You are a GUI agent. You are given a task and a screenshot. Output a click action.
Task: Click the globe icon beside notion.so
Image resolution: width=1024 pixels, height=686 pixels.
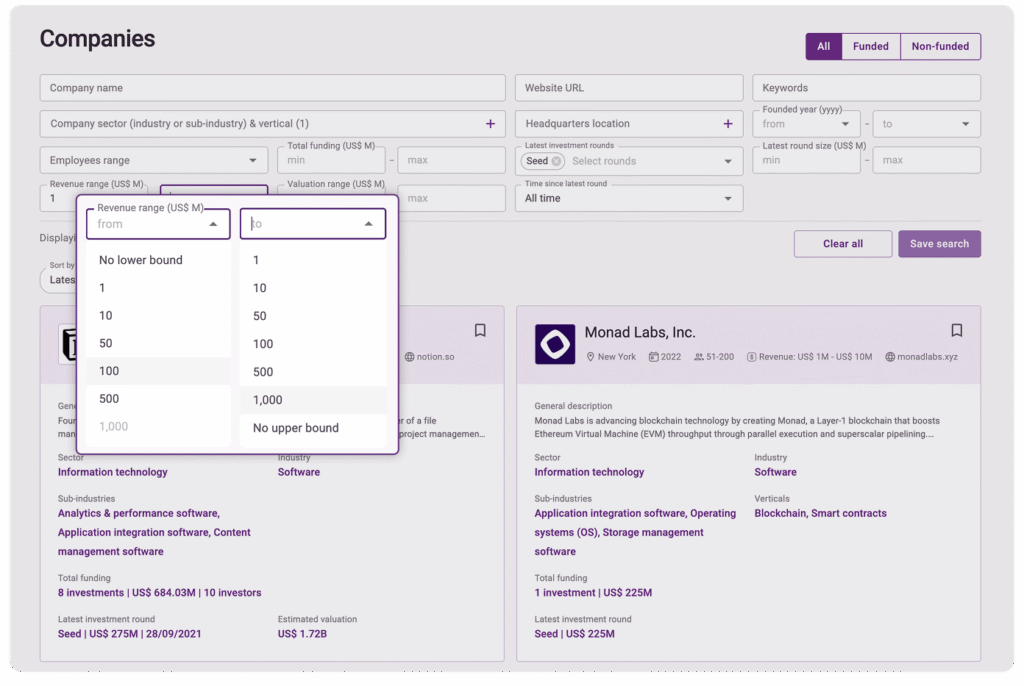[x=409, y=357]
